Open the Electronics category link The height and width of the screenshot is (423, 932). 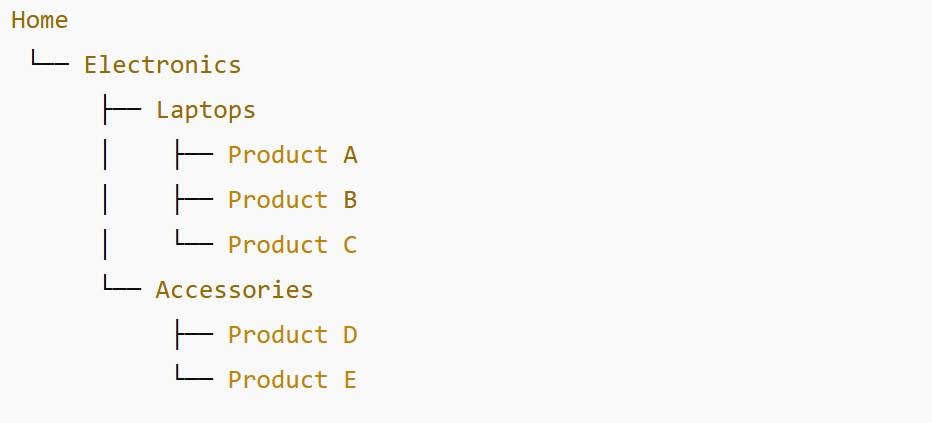pyautogui.click(x=162, y=65)
